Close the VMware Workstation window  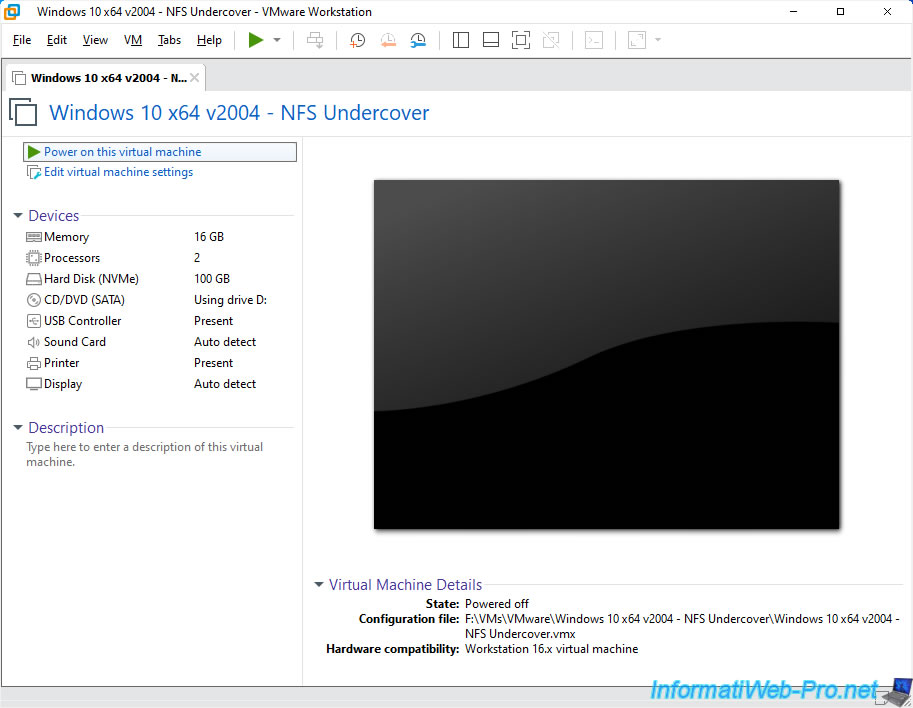pos(887,12)
